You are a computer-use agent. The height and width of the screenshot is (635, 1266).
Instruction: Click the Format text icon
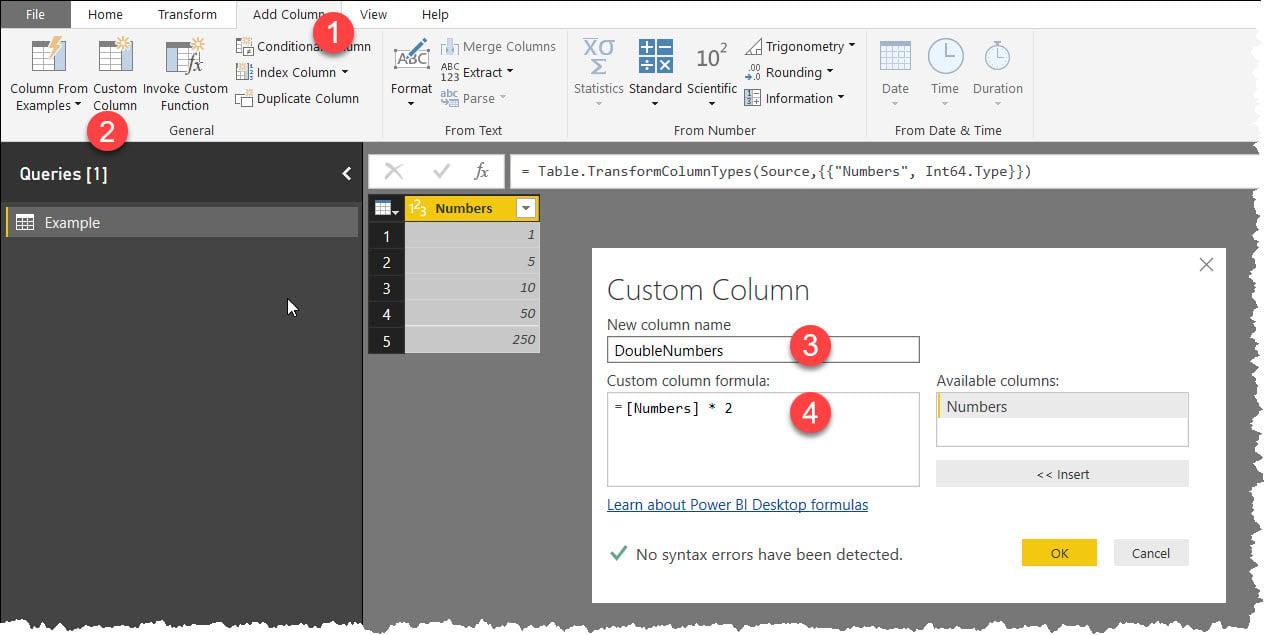tap(411, 57)
